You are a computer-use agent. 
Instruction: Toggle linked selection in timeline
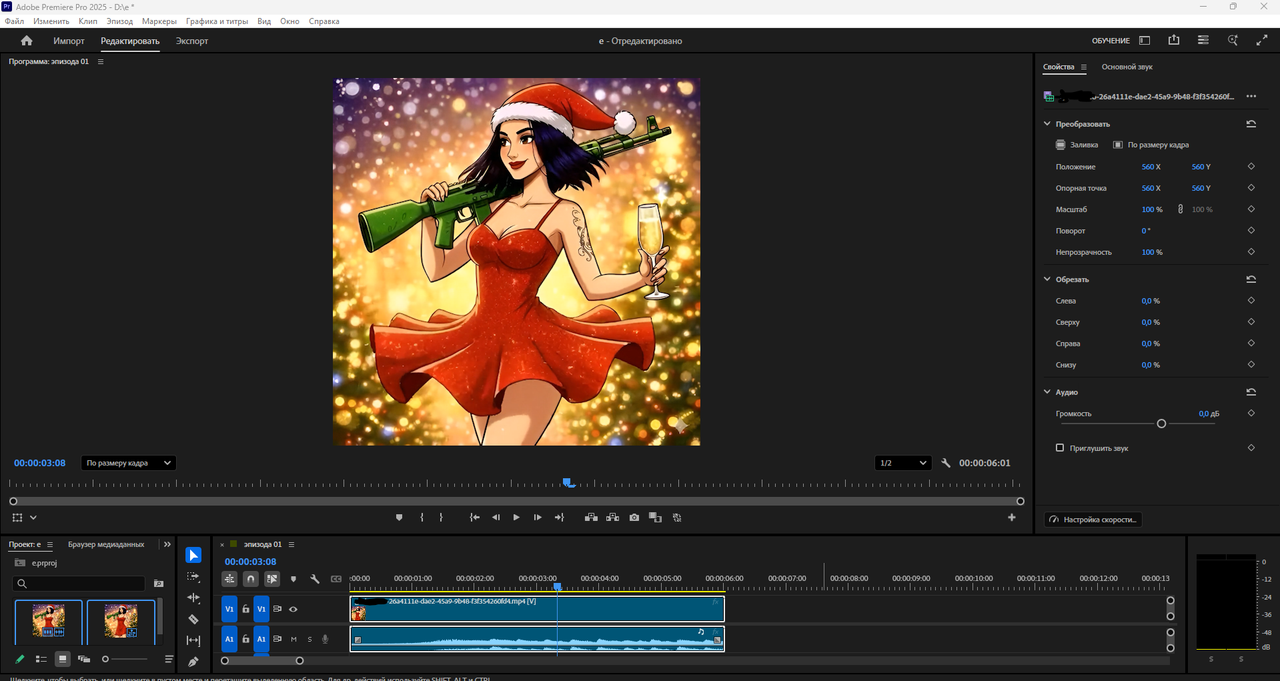coord(272,579)
